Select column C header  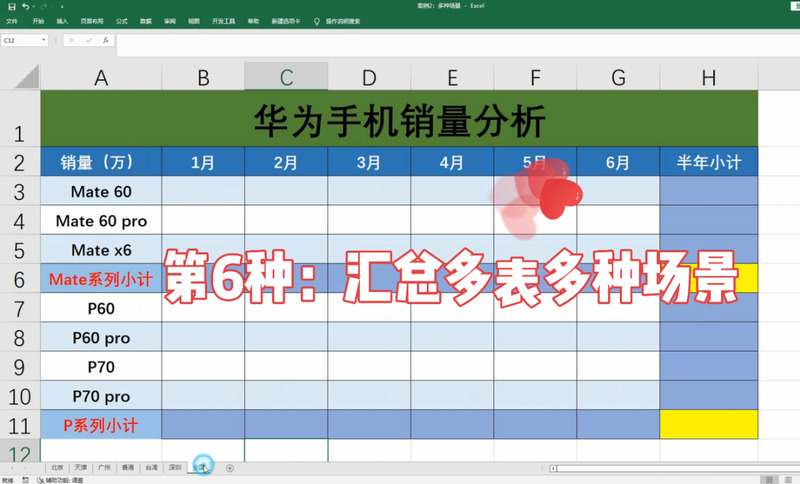point(286,78)
